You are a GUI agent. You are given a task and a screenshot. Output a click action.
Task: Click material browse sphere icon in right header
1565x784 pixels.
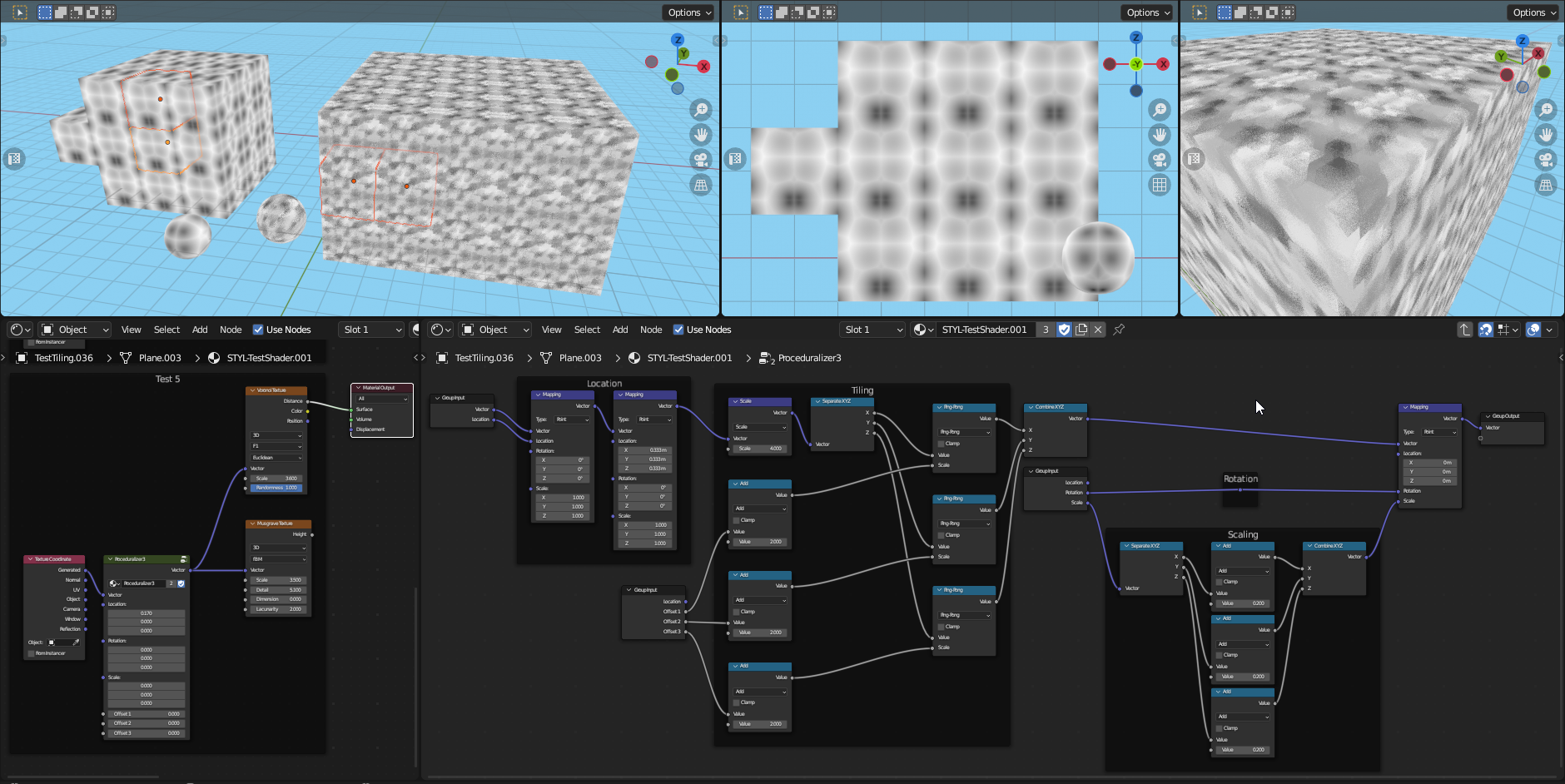(x=922, y=330)
